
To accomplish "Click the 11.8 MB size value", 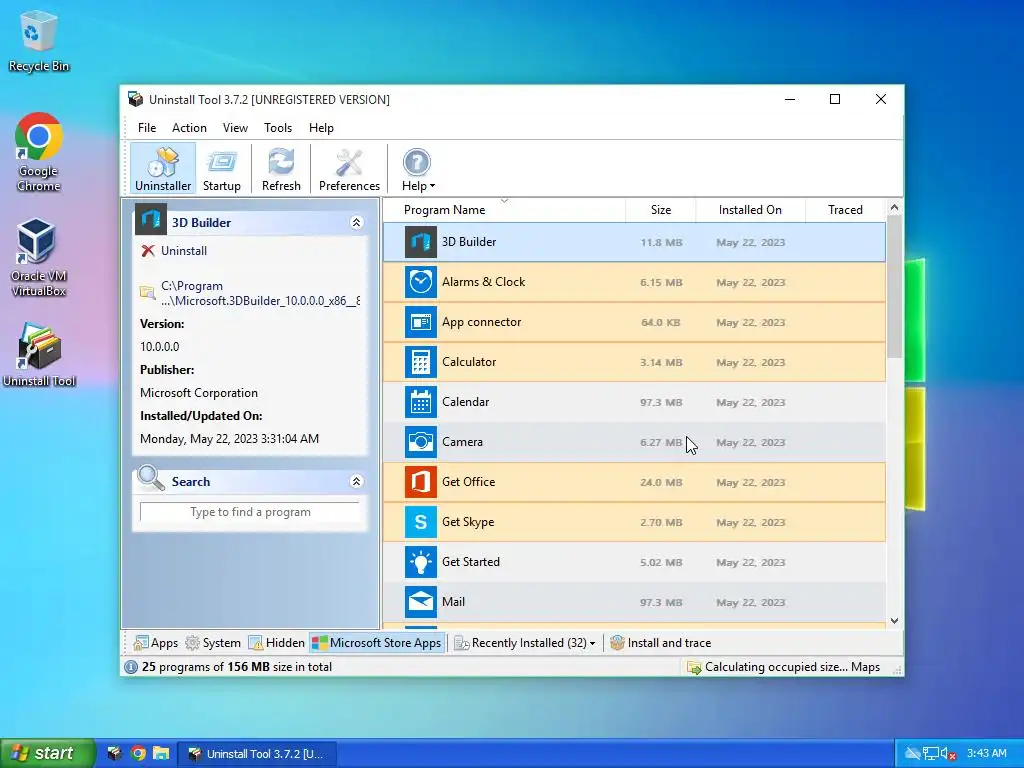I will coord(661,242).
